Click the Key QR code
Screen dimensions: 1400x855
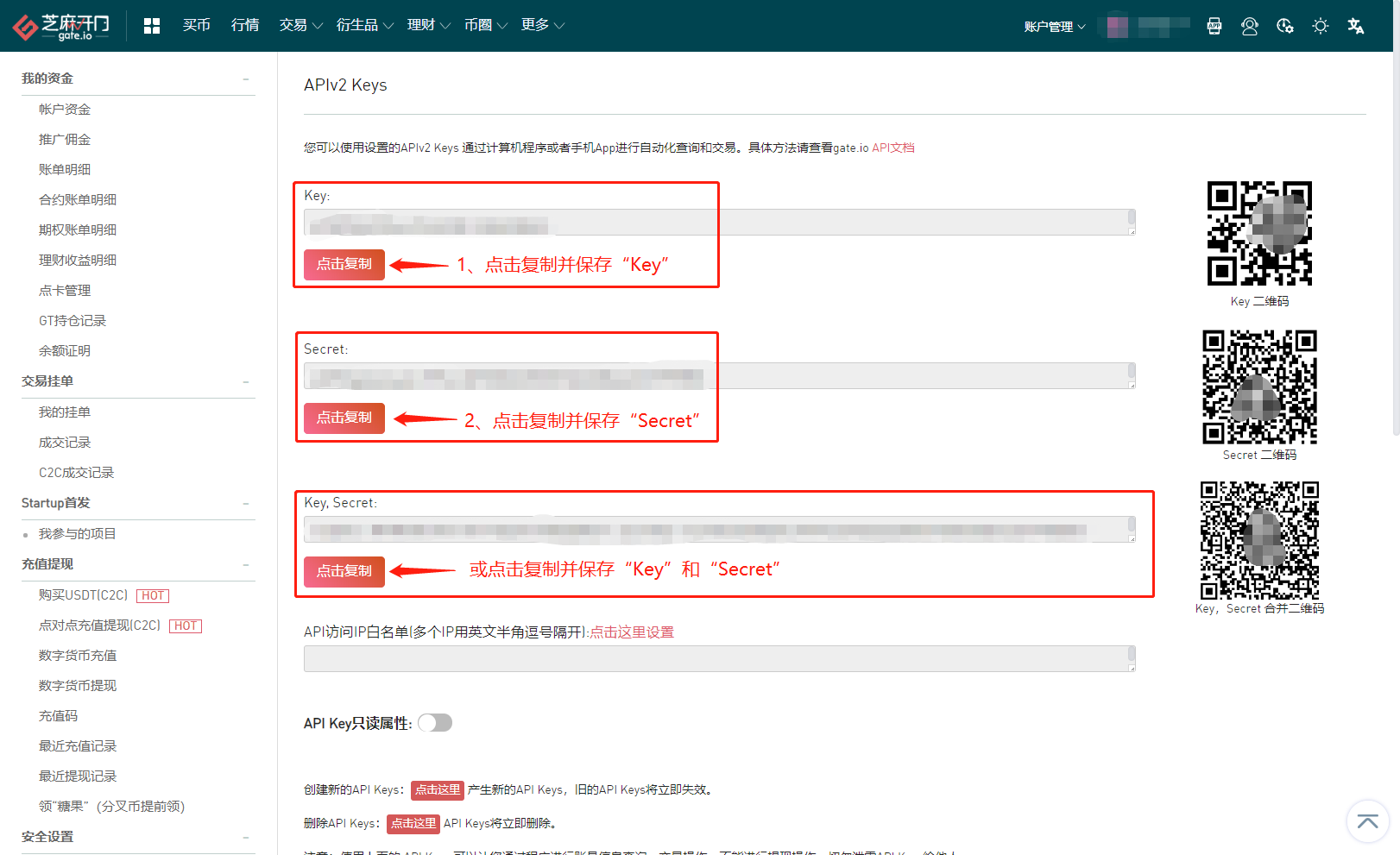pyautogui.click(x=1259, y=233)
